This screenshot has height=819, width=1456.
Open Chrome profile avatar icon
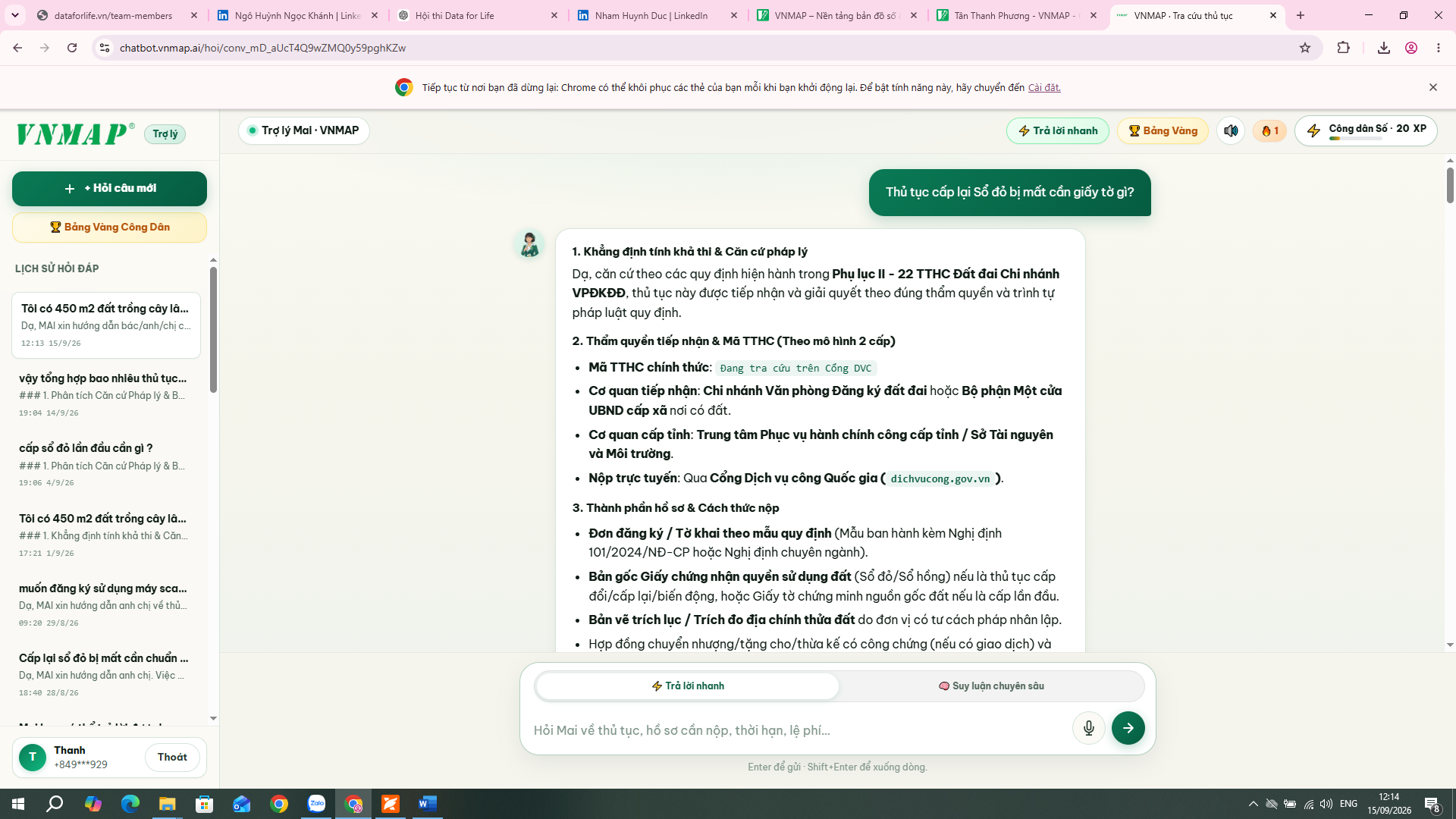tap(1411, 48)
